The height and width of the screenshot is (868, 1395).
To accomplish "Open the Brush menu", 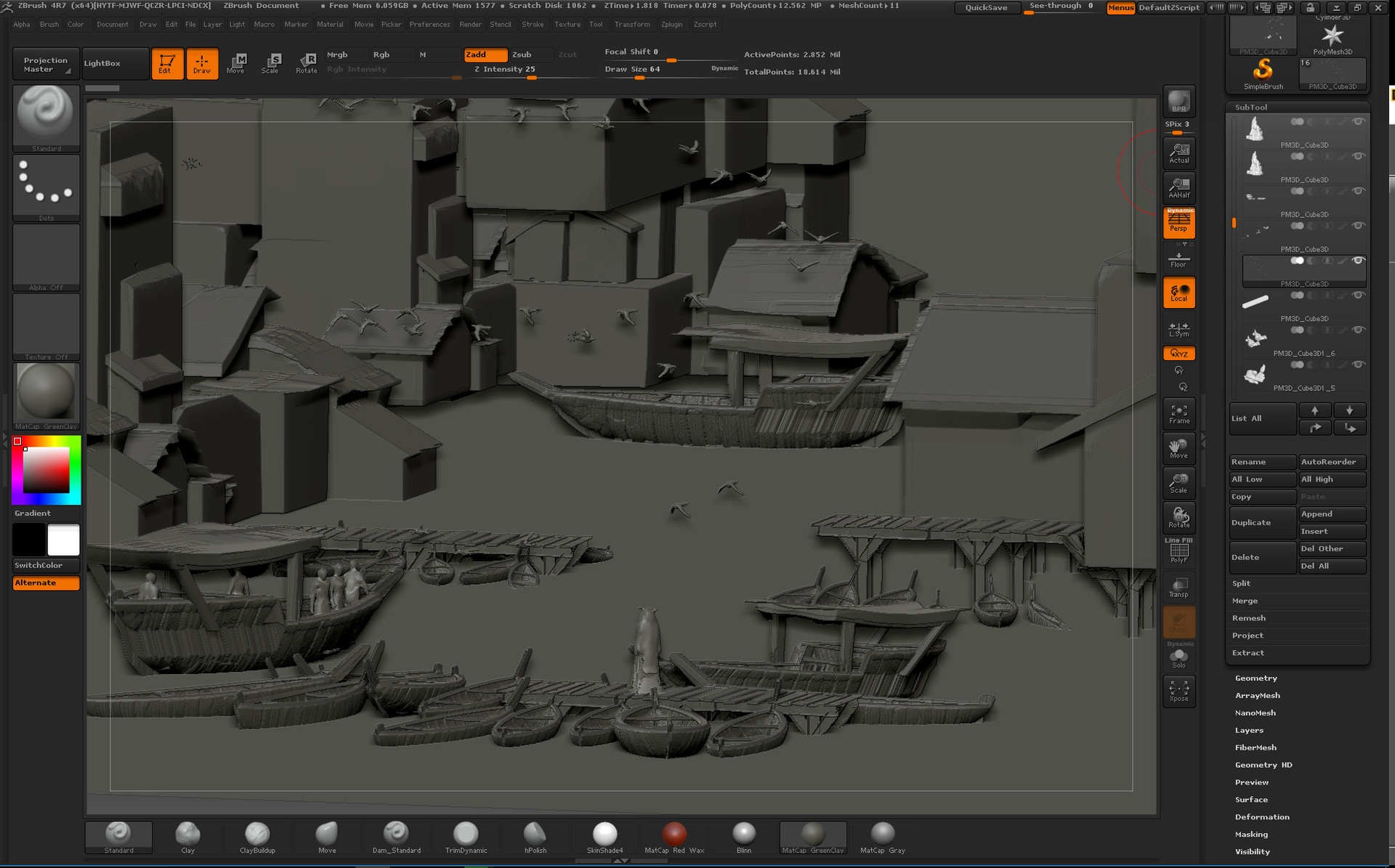I will tap(49, 25).
